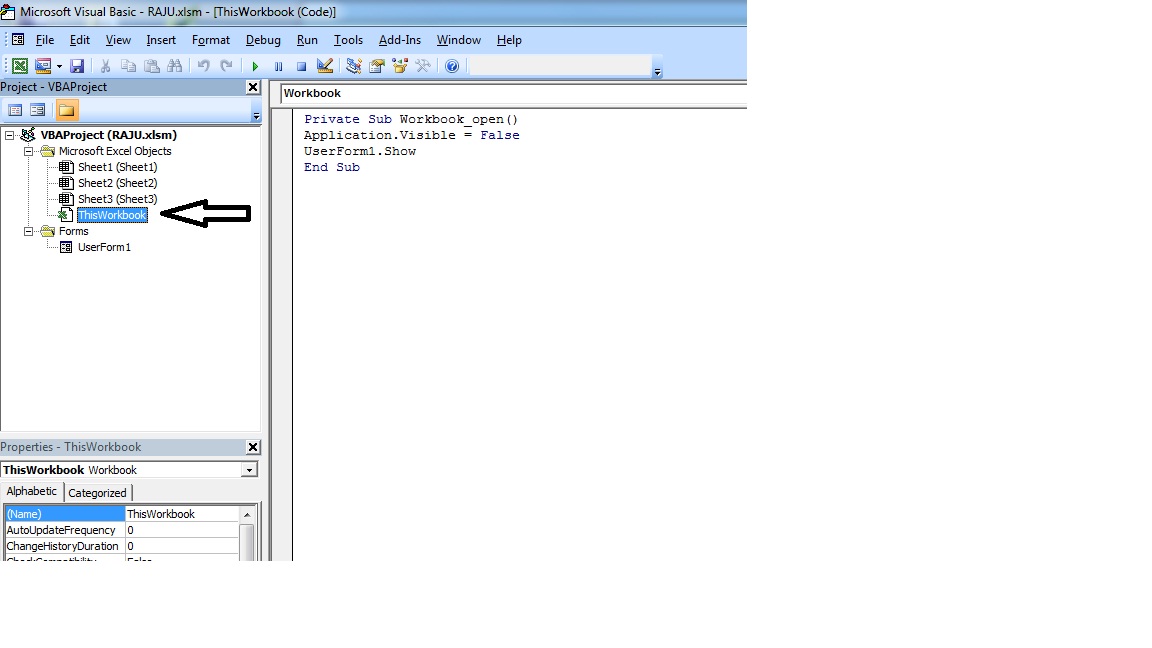Open the Insert menu
The width and height of the screenshot is (1152, 648).
click(x=161, y=40)
